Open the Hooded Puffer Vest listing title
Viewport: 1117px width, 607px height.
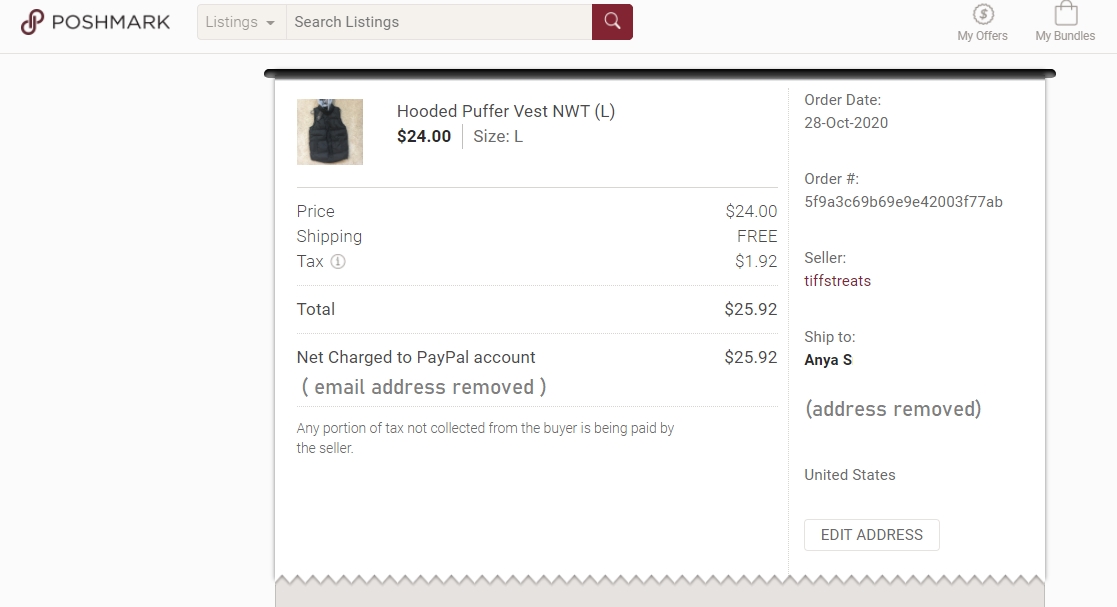[x=505, y=111]
